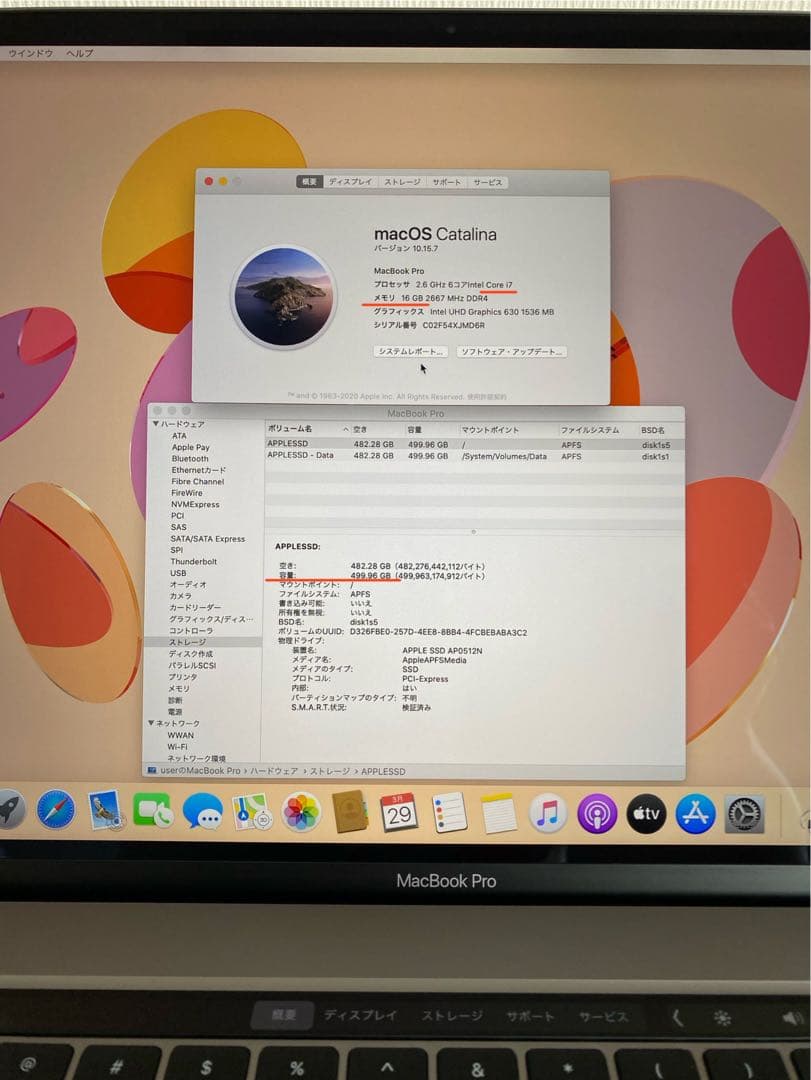This screenshot has width=811, height=1080.
Task: Launch the App Store from the Dock
Action: [694, 815]
